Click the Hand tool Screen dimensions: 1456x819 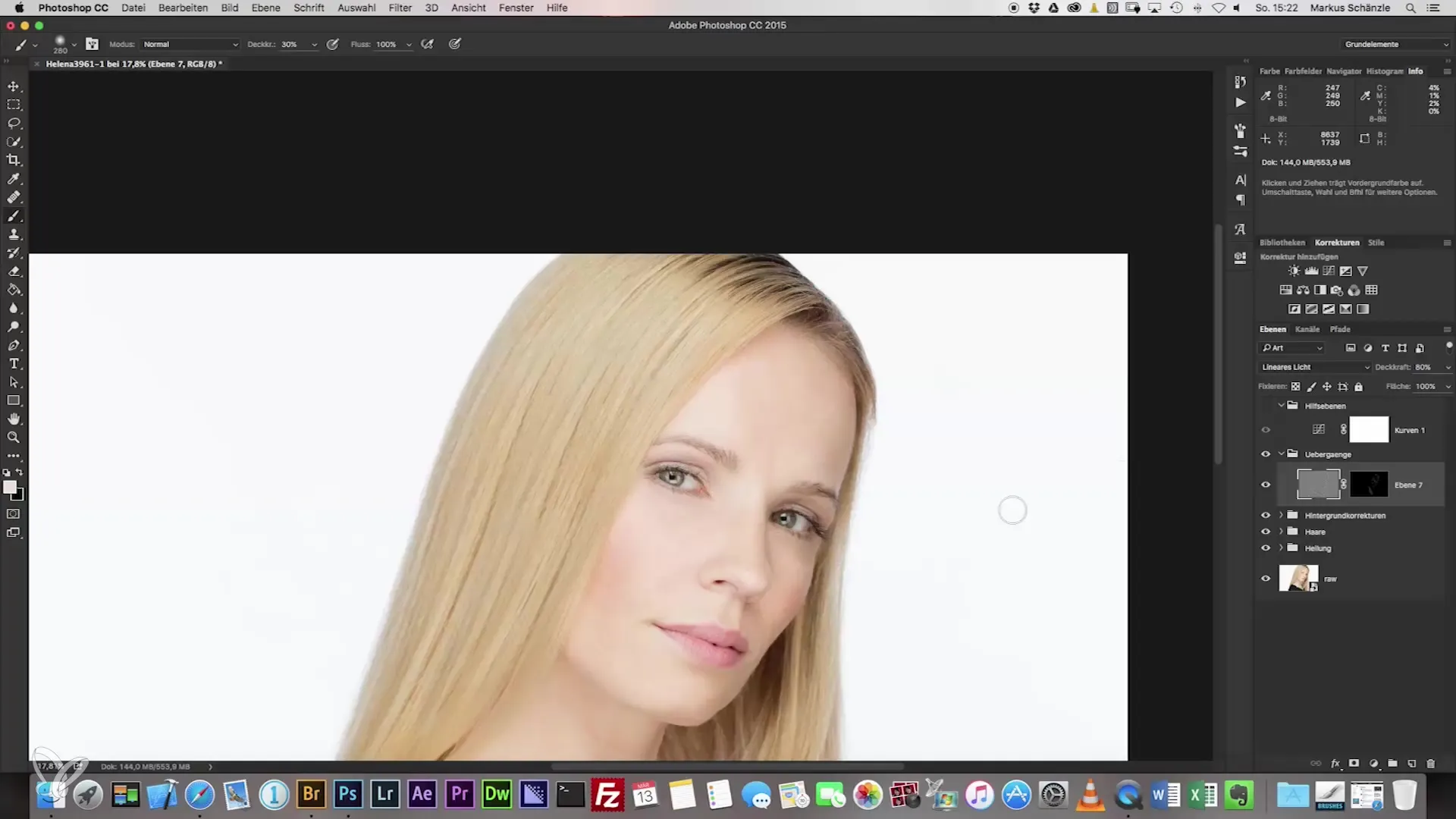click(x=14, y=419)
